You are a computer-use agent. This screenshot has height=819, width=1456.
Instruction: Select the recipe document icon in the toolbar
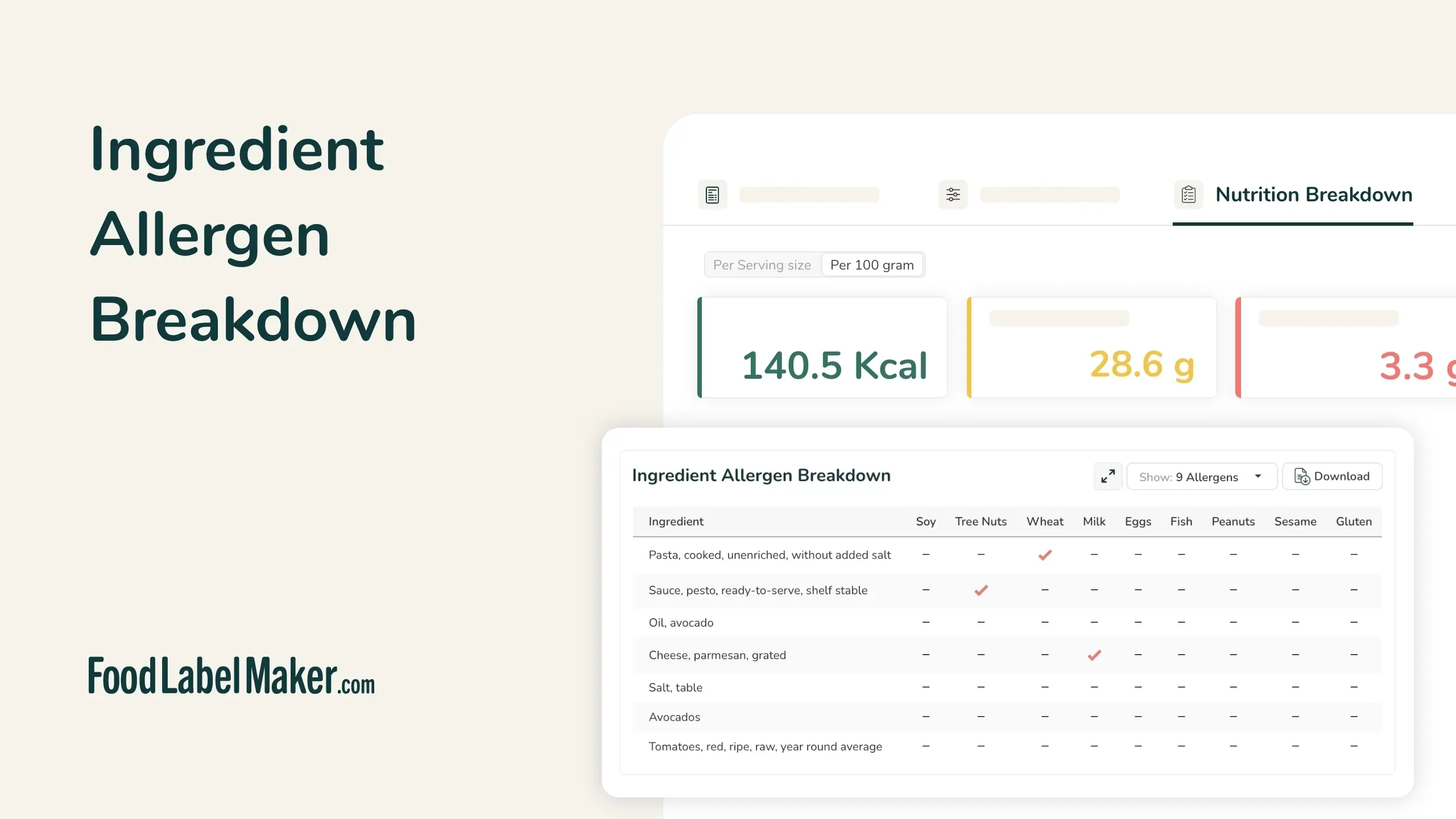click(712, 195)
